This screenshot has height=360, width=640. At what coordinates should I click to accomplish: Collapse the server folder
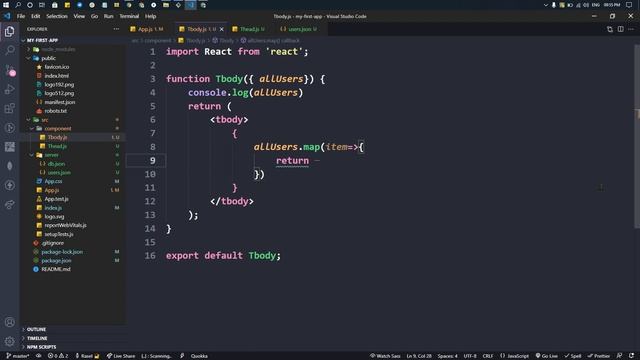click(51, 155)
